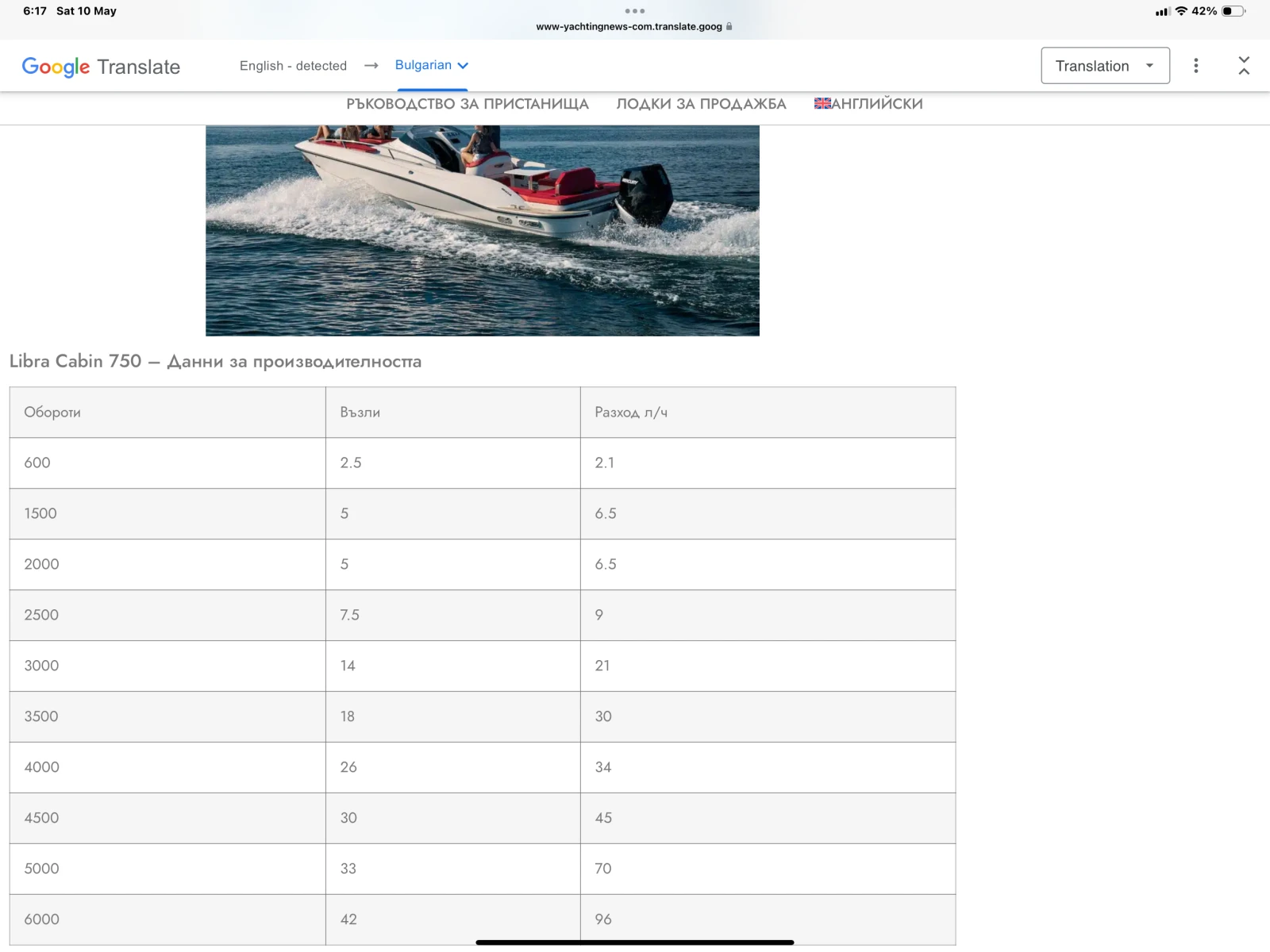Select the English - detected source language
1270x952 pixels.
293,66
